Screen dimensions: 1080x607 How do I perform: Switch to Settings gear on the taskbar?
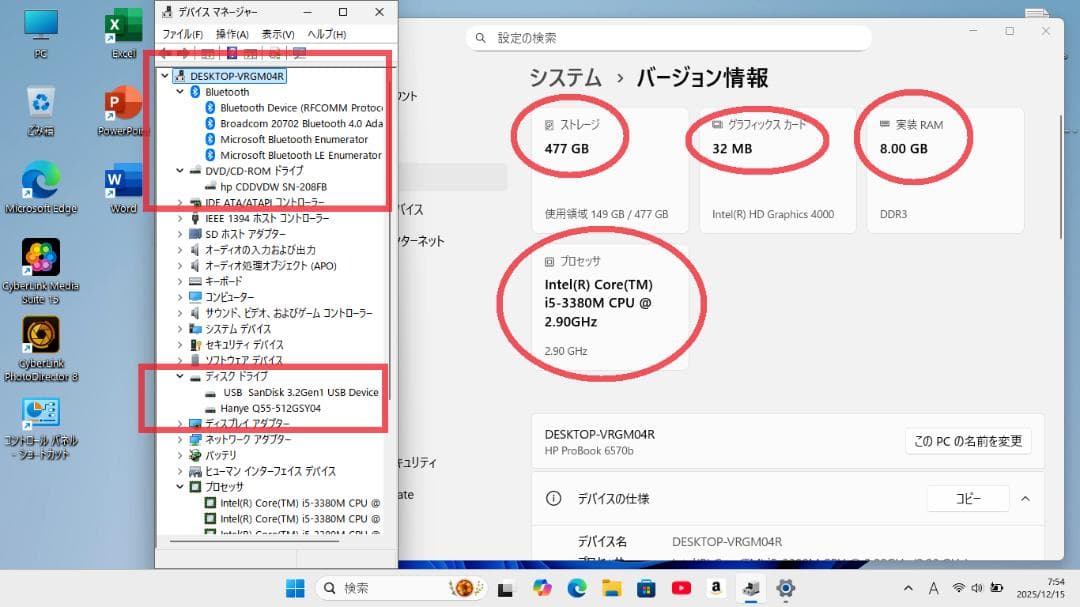tap(785, 588)
